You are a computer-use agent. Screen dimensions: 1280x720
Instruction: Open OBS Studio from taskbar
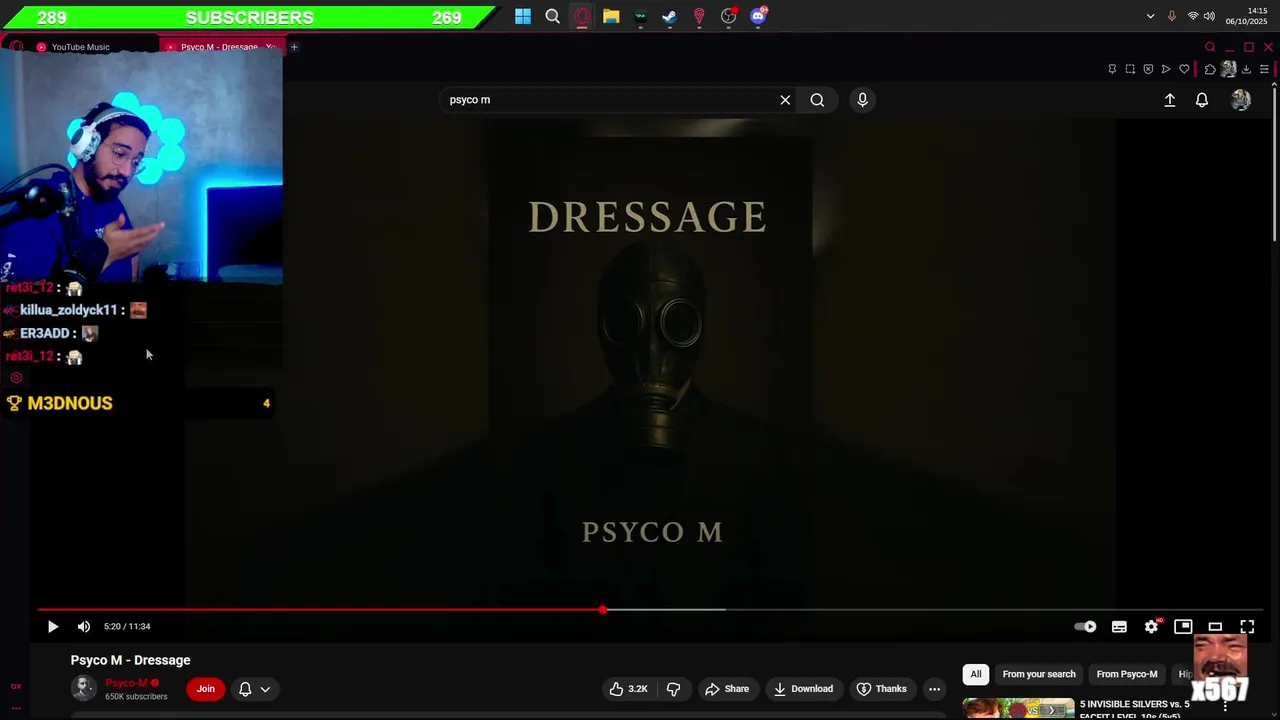729,16
